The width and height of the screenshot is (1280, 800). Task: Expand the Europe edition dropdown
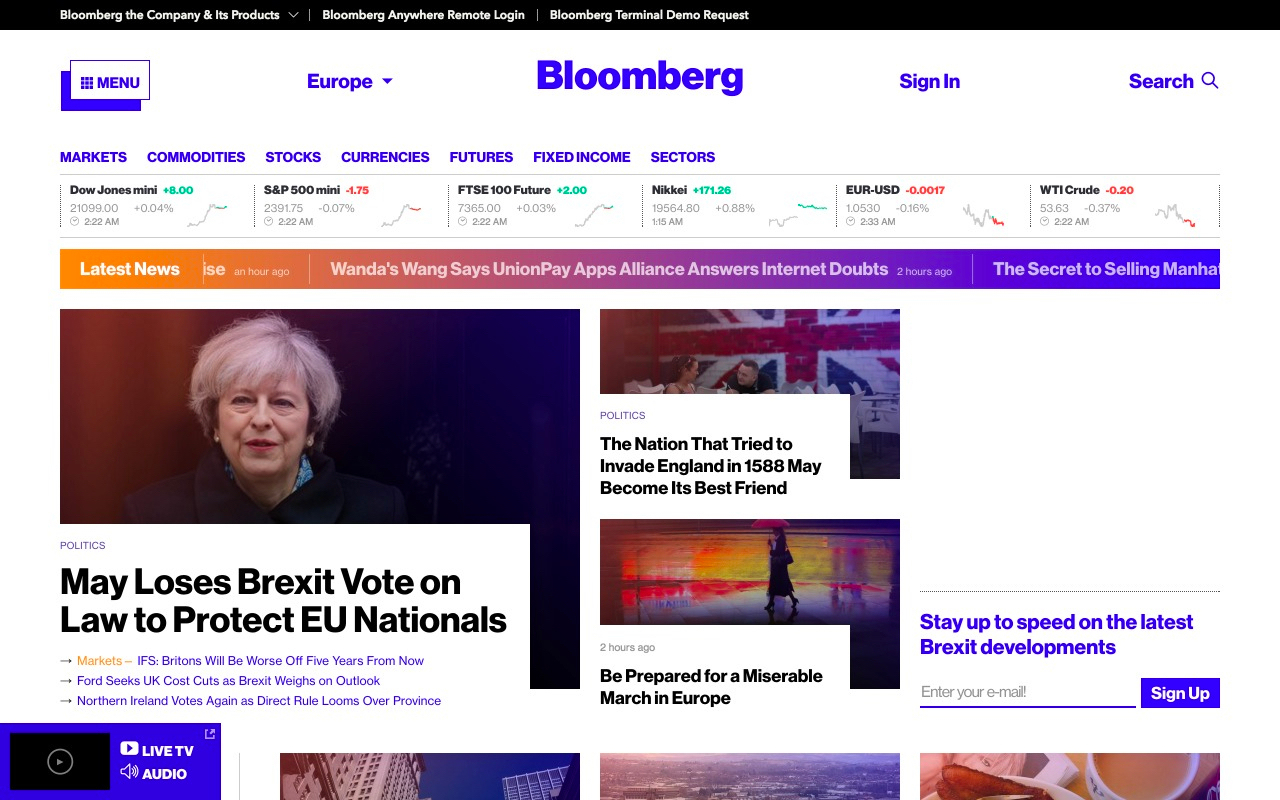coord(350,82)
